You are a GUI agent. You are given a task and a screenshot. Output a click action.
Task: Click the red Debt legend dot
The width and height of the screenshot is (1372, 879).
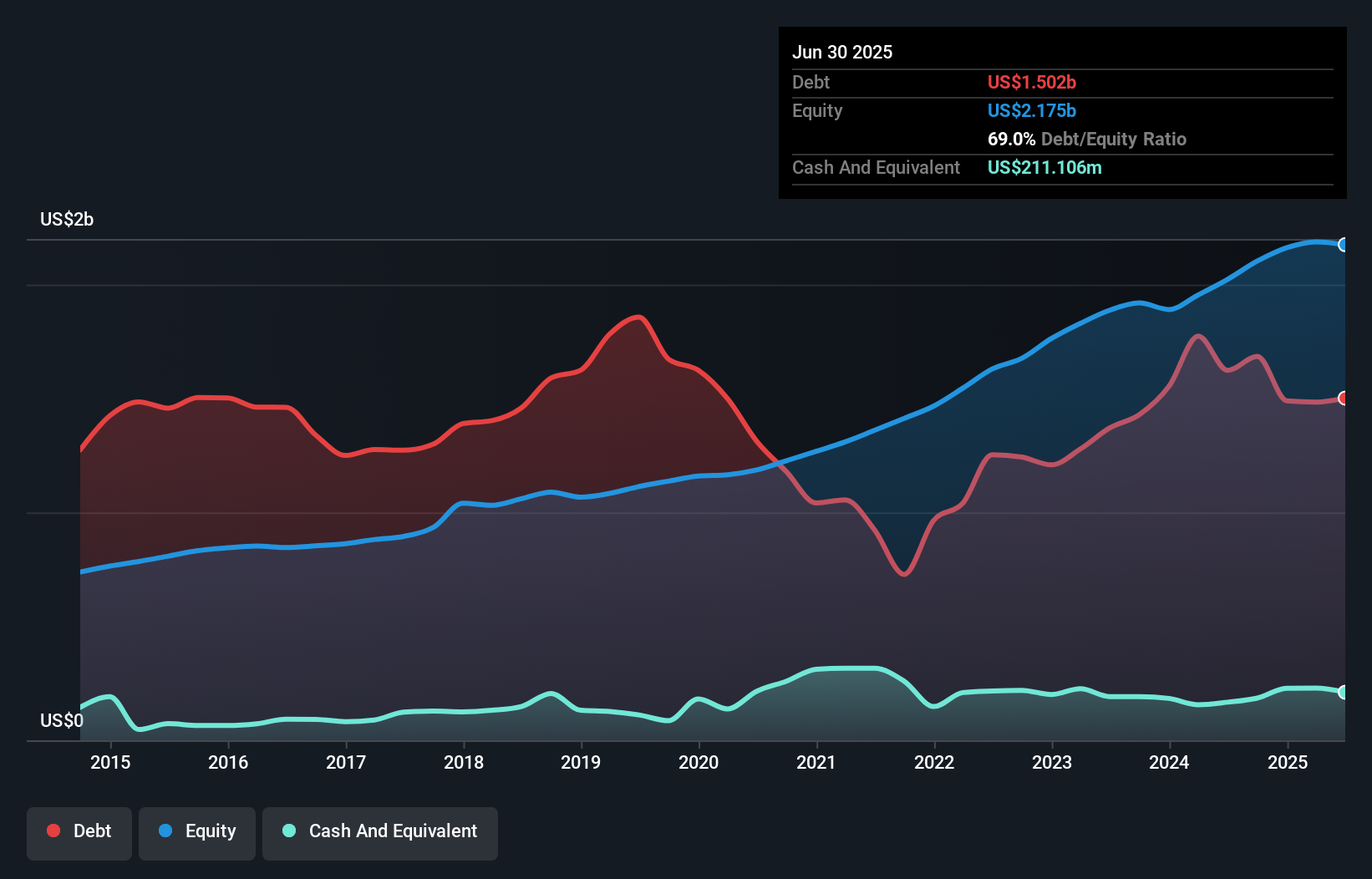(53, 831)
